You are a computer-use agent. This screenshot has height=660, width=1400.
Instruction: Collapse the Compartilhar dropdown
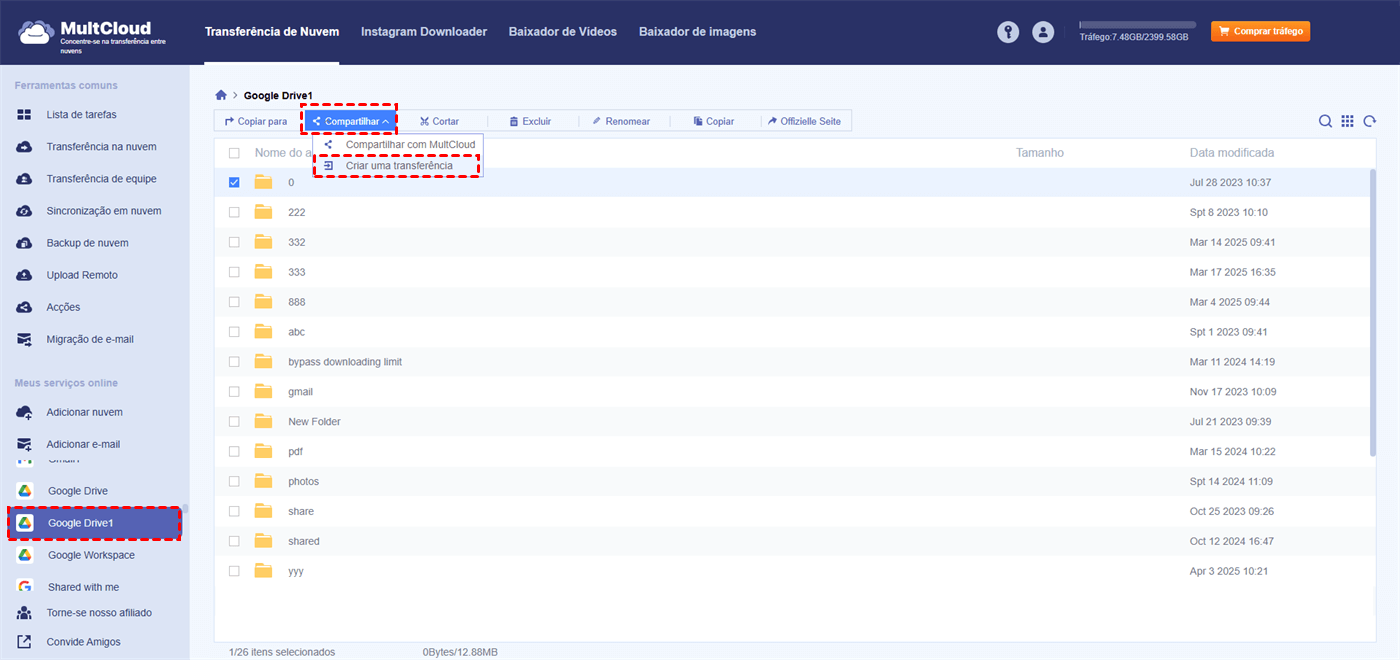[x=350, y=121]
